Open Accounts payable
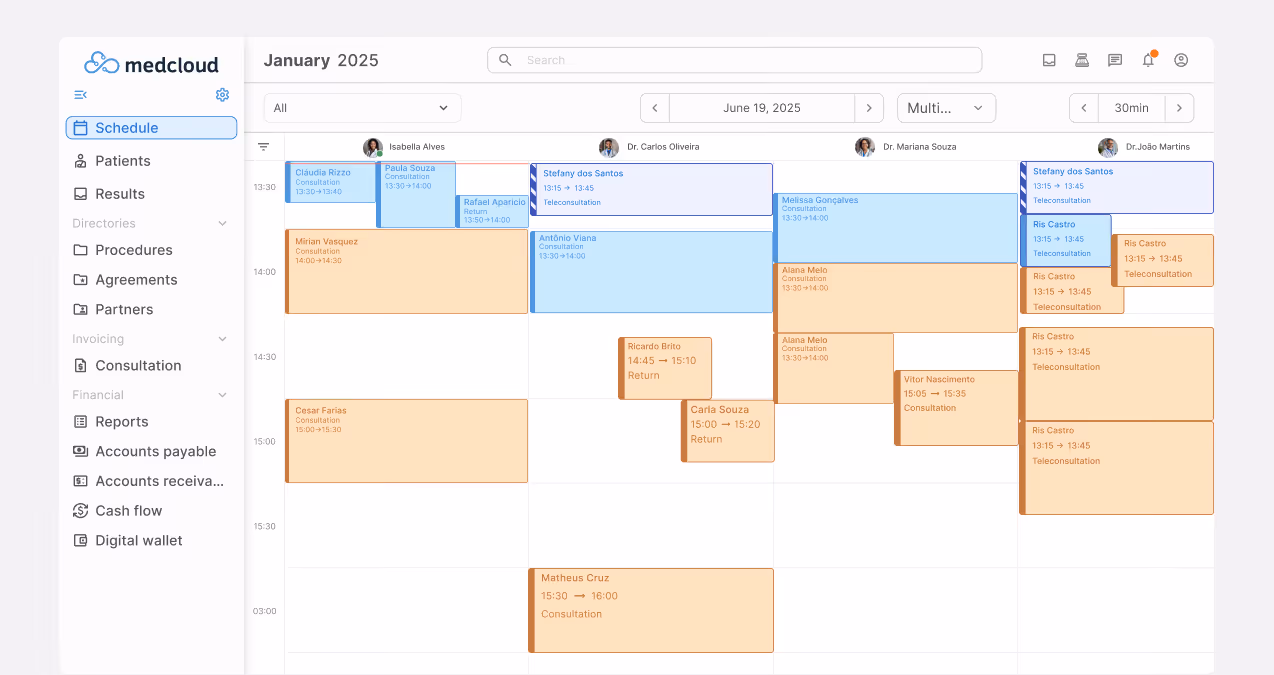 coord(155,451)
